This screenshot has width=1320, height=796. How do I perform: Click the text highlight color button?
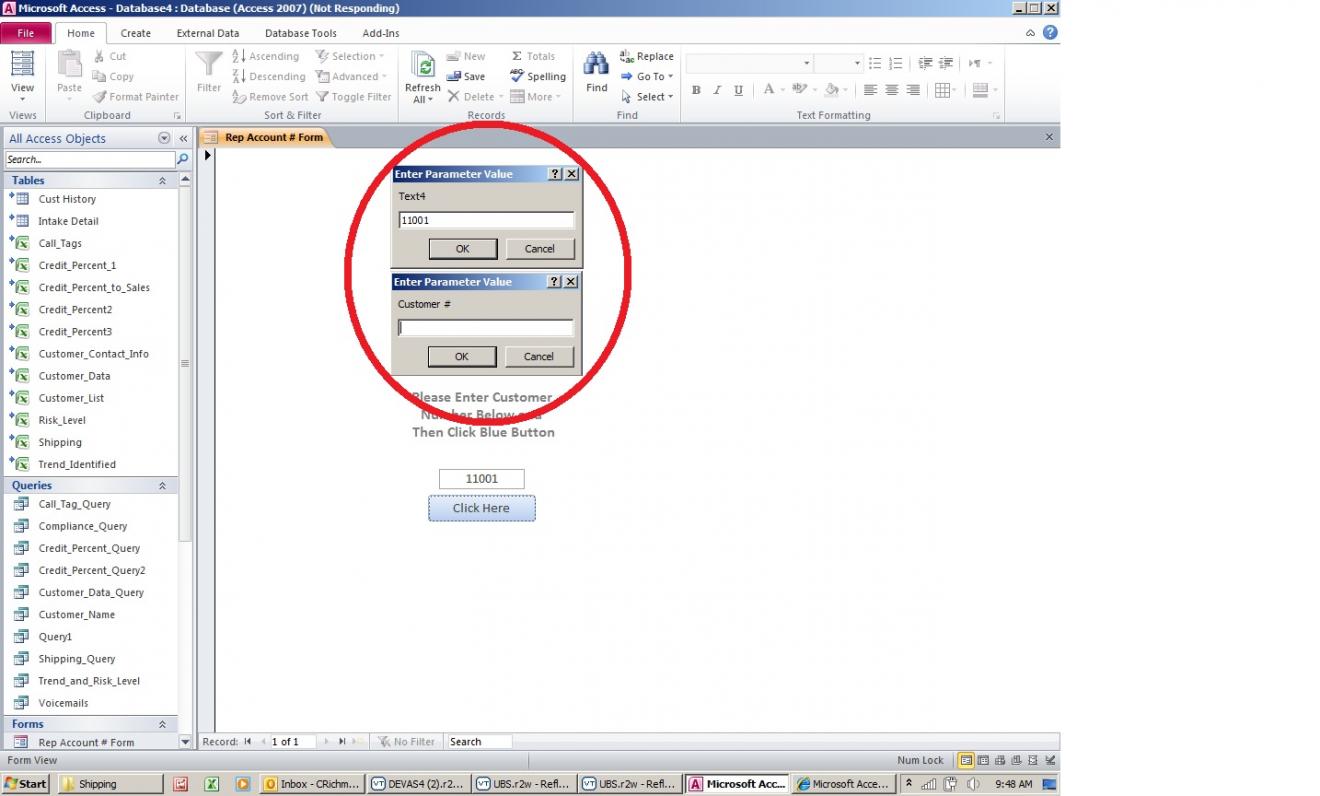pyautogui.click(x=798, y=90)
